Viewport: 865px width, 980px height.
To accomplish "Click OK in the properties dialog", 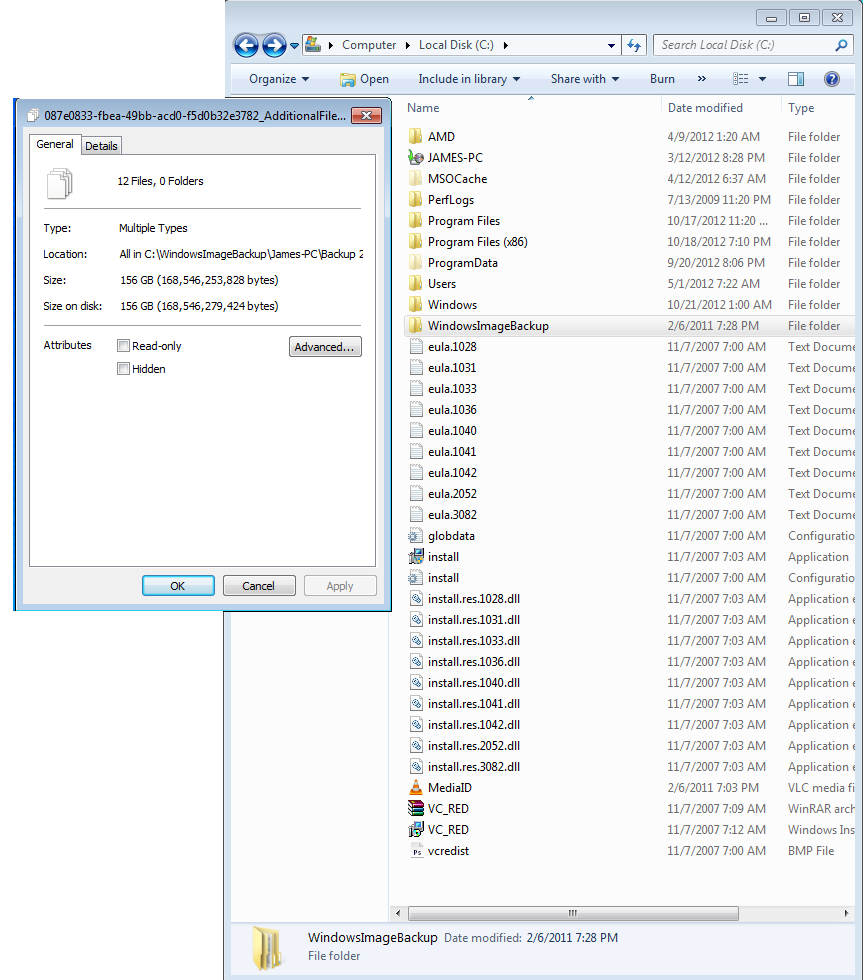I will [x=178, y=586].
